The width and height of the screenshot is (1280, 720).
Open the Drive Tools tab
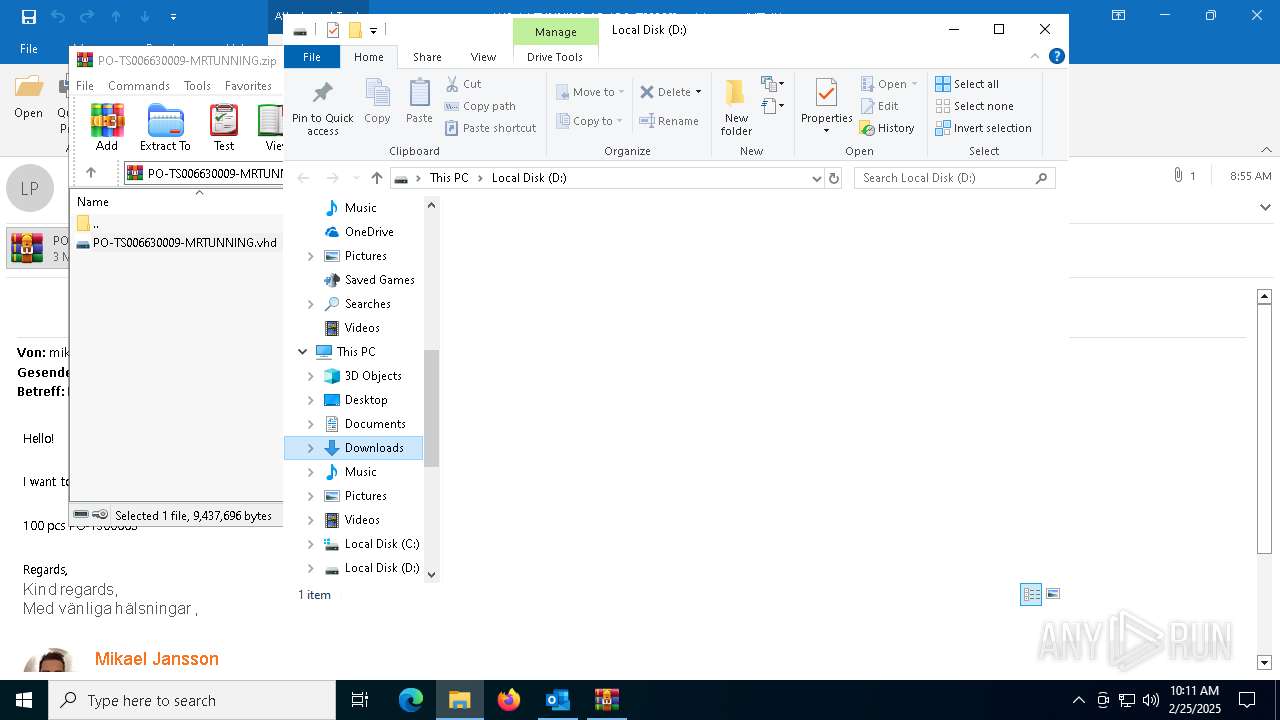pos(555,57)
